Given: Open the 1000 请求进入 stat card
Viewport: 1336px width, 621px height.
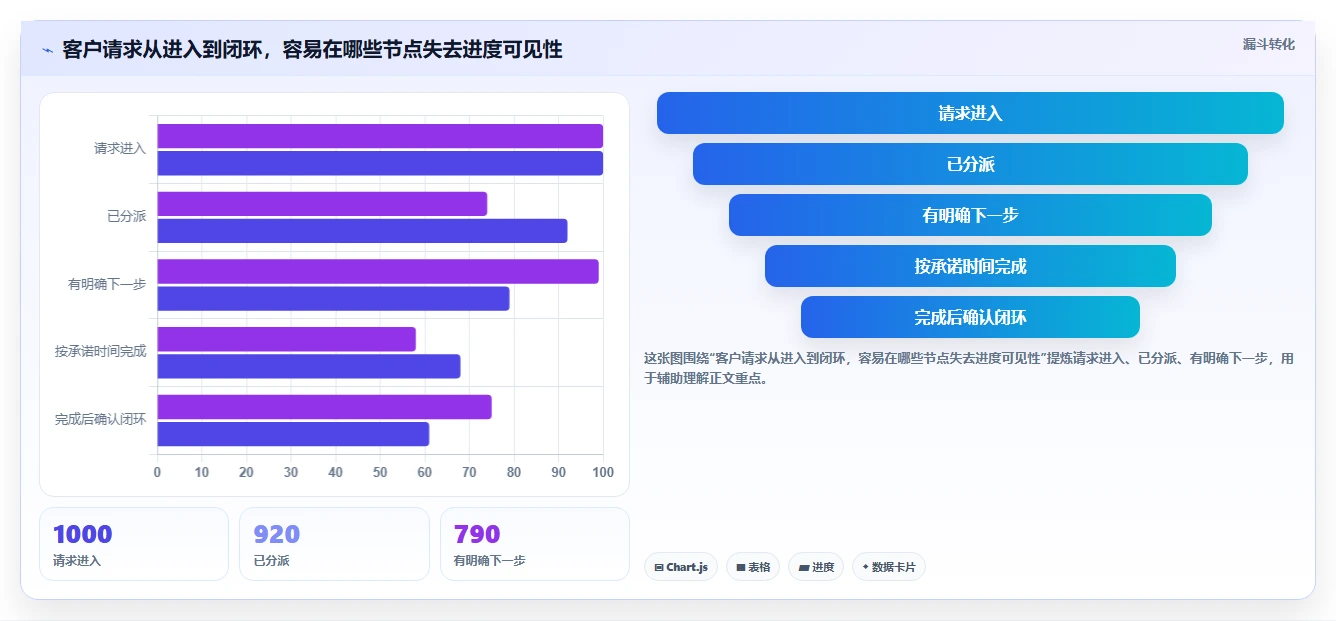Looking at the screenshot, I should click(134, 544).
